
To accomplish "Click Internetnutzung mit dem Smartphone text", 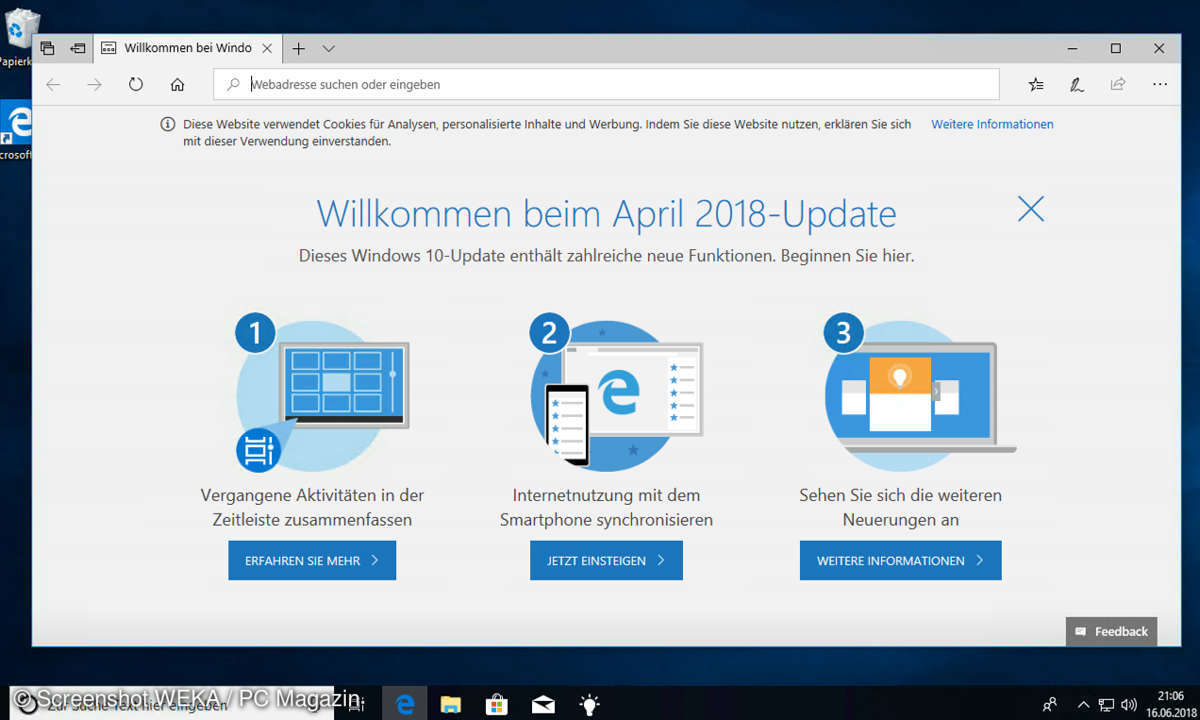I will click(x=606, y=507).
